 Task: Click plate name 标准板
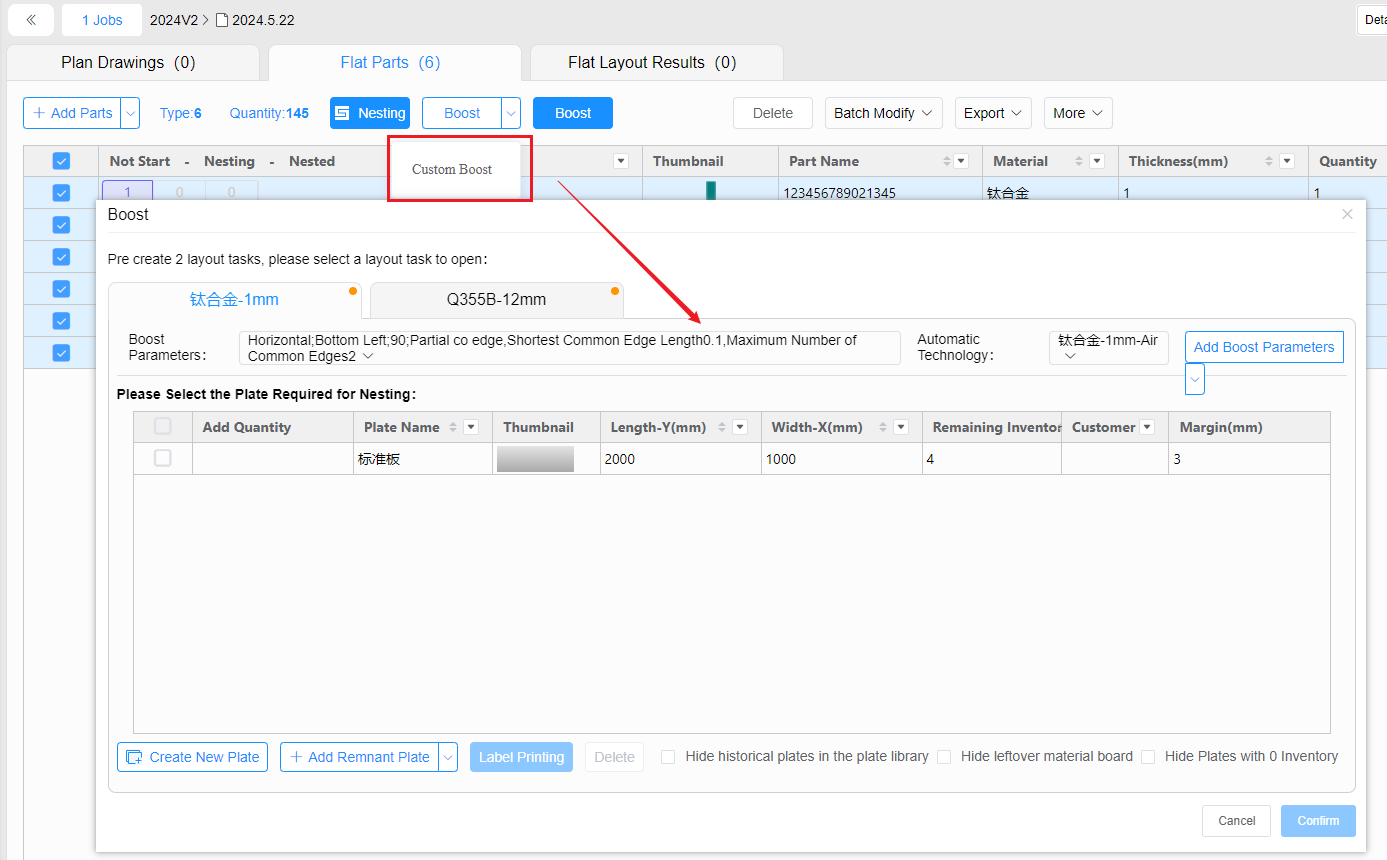point(379,459)
